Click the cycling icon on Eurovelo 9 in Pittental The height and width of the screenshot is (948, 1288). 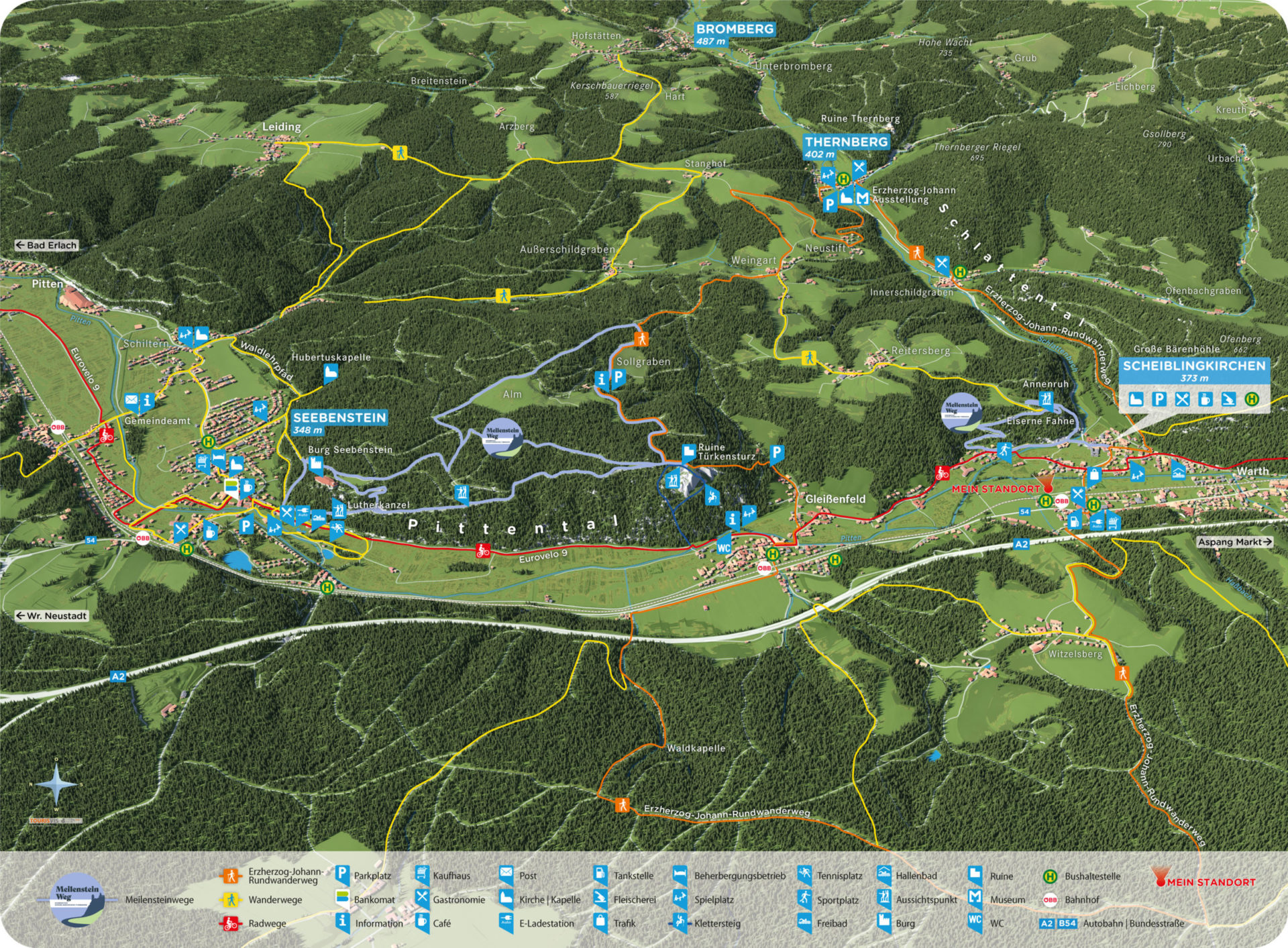click(482, 551)
